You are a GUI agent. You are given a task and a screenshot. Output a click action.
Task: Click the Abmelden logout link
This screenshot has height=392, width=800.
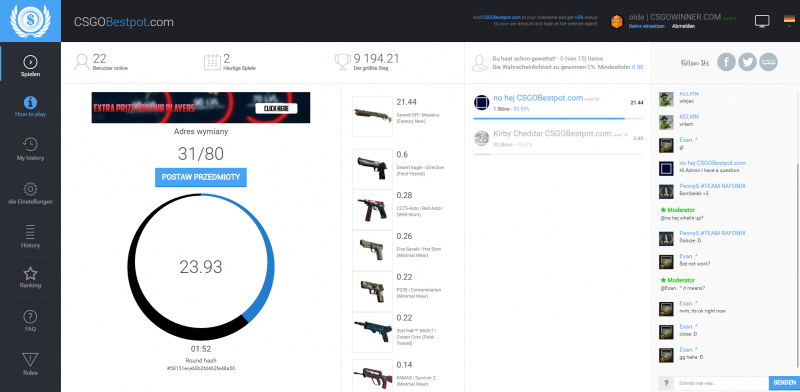coord(683,26)
